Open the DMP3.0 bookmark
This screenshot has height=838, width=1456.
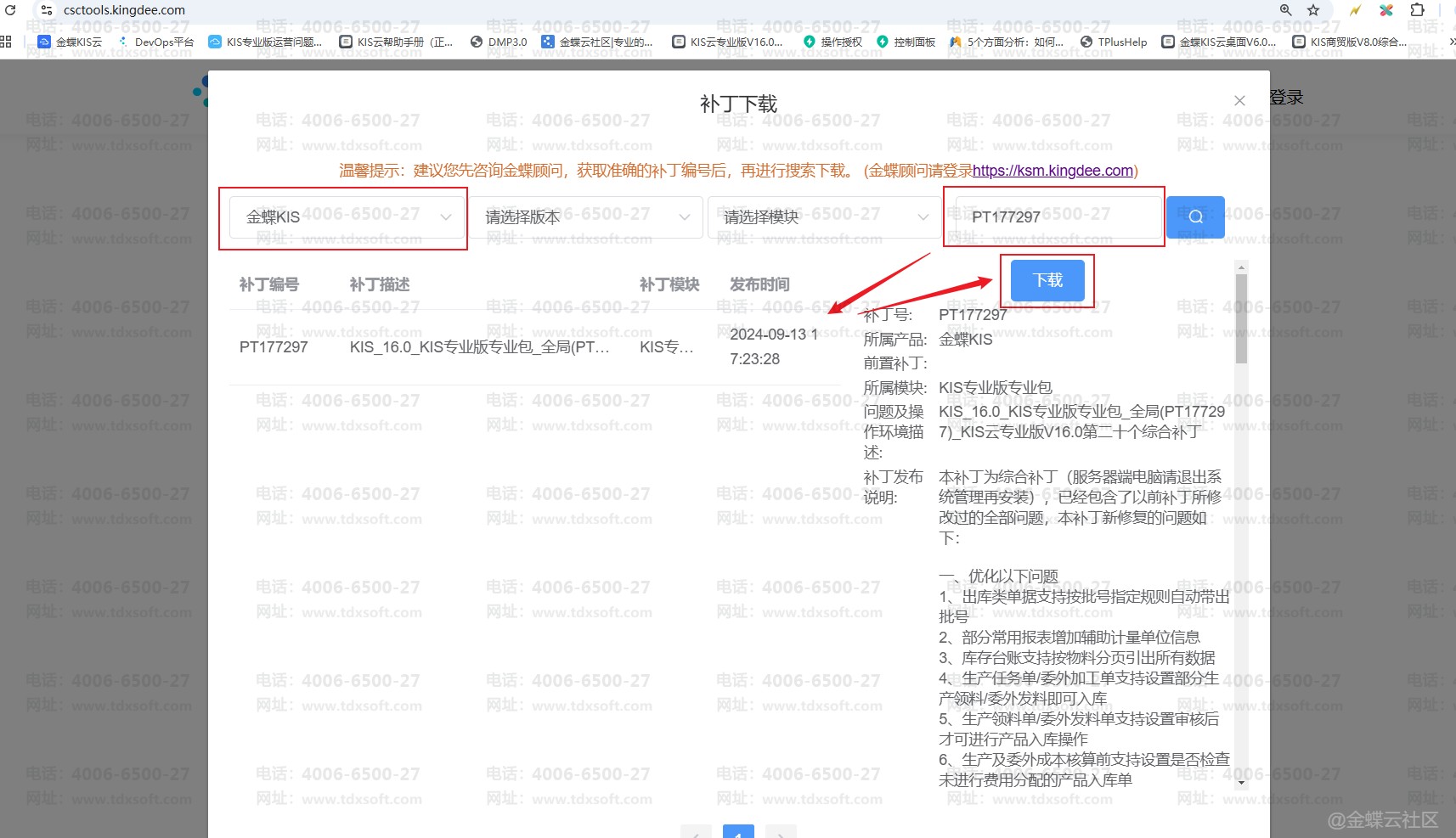[x=499, y=42]
